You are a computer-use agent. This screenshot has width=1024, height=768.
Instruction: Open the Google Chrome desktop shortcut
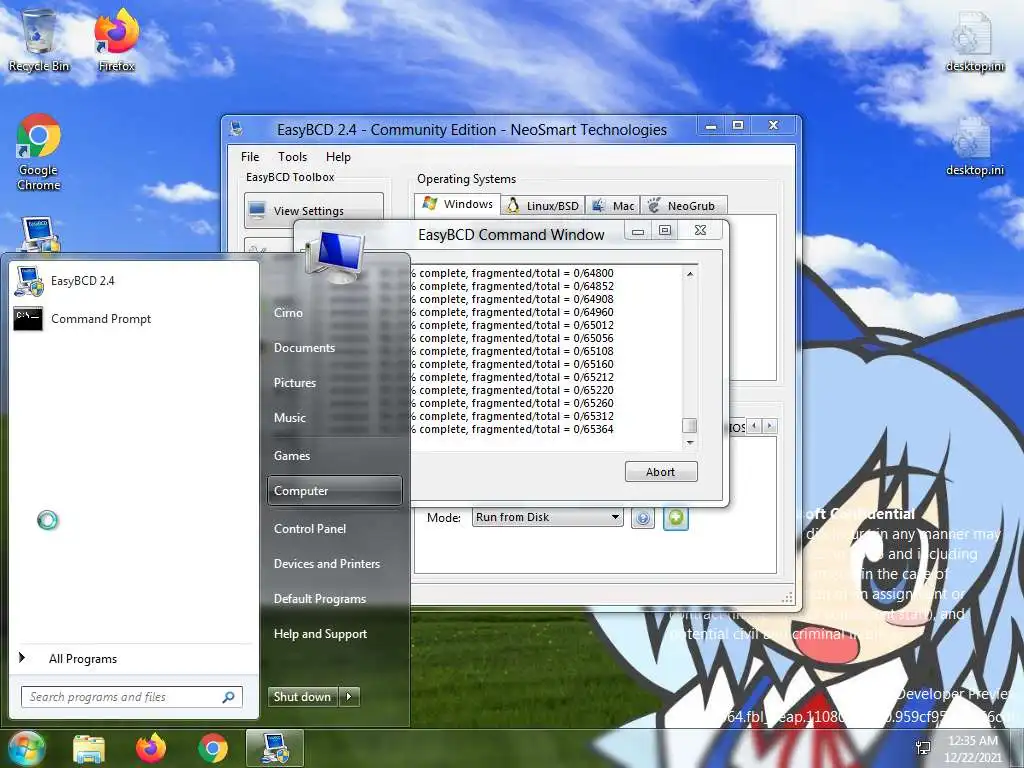pyautogui.click(x=39, y=152)
